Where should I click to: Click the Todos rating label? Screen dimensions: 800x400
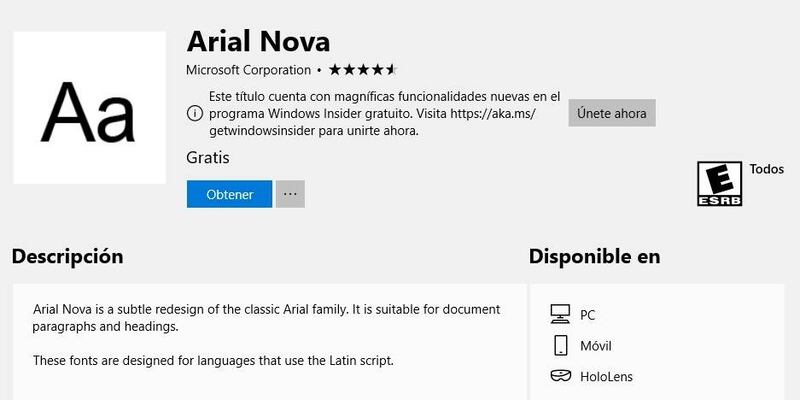coord(767,169)
